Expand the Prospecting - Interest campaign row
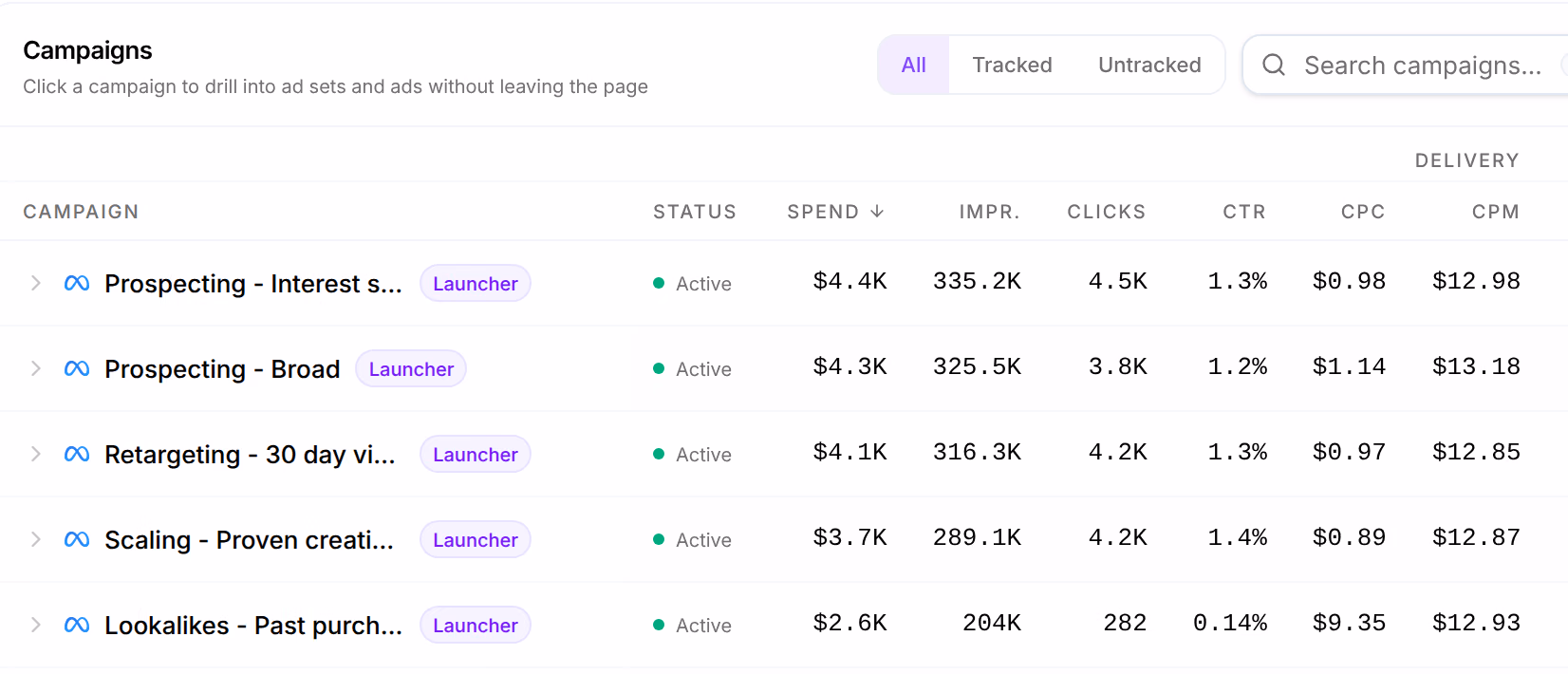The image size is (1568, 674). pyautogui.click(x=36, y=283)
